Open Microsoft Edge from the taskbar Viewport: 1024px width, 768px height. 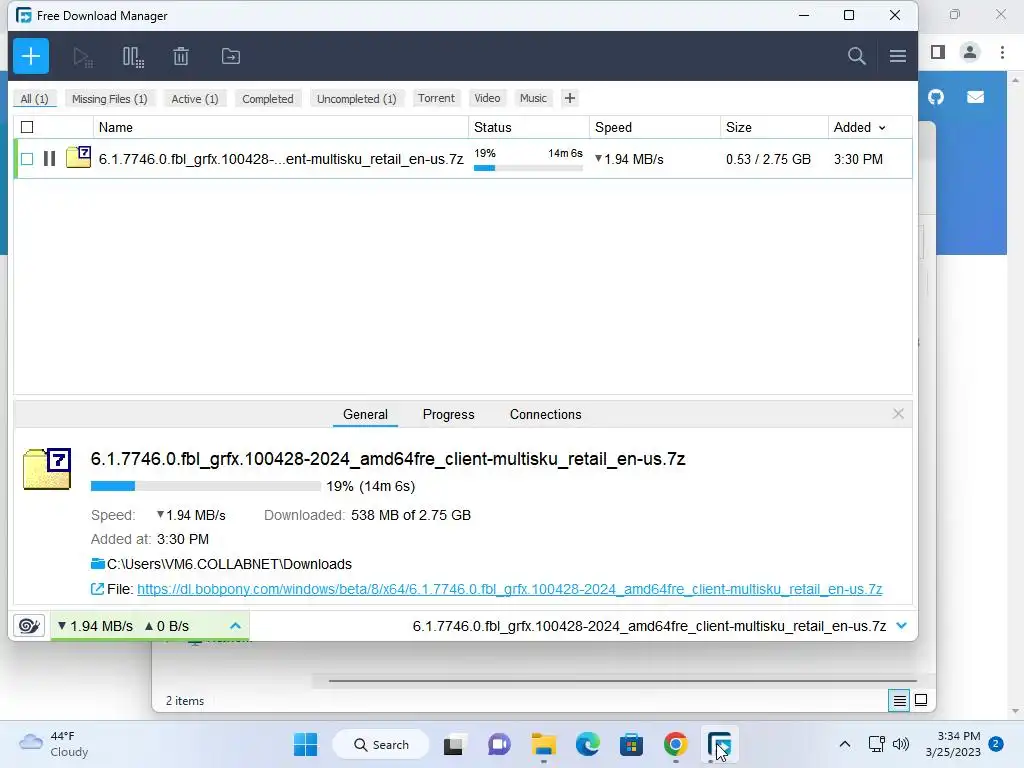[x=588, y=744]
